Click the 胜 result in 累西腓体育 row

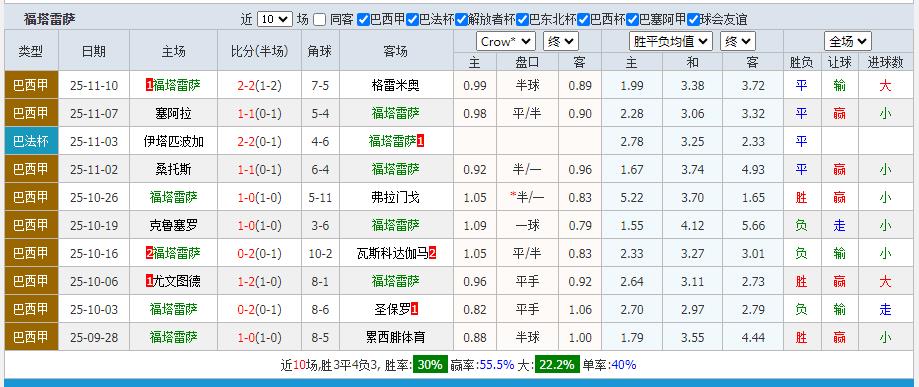801,337
